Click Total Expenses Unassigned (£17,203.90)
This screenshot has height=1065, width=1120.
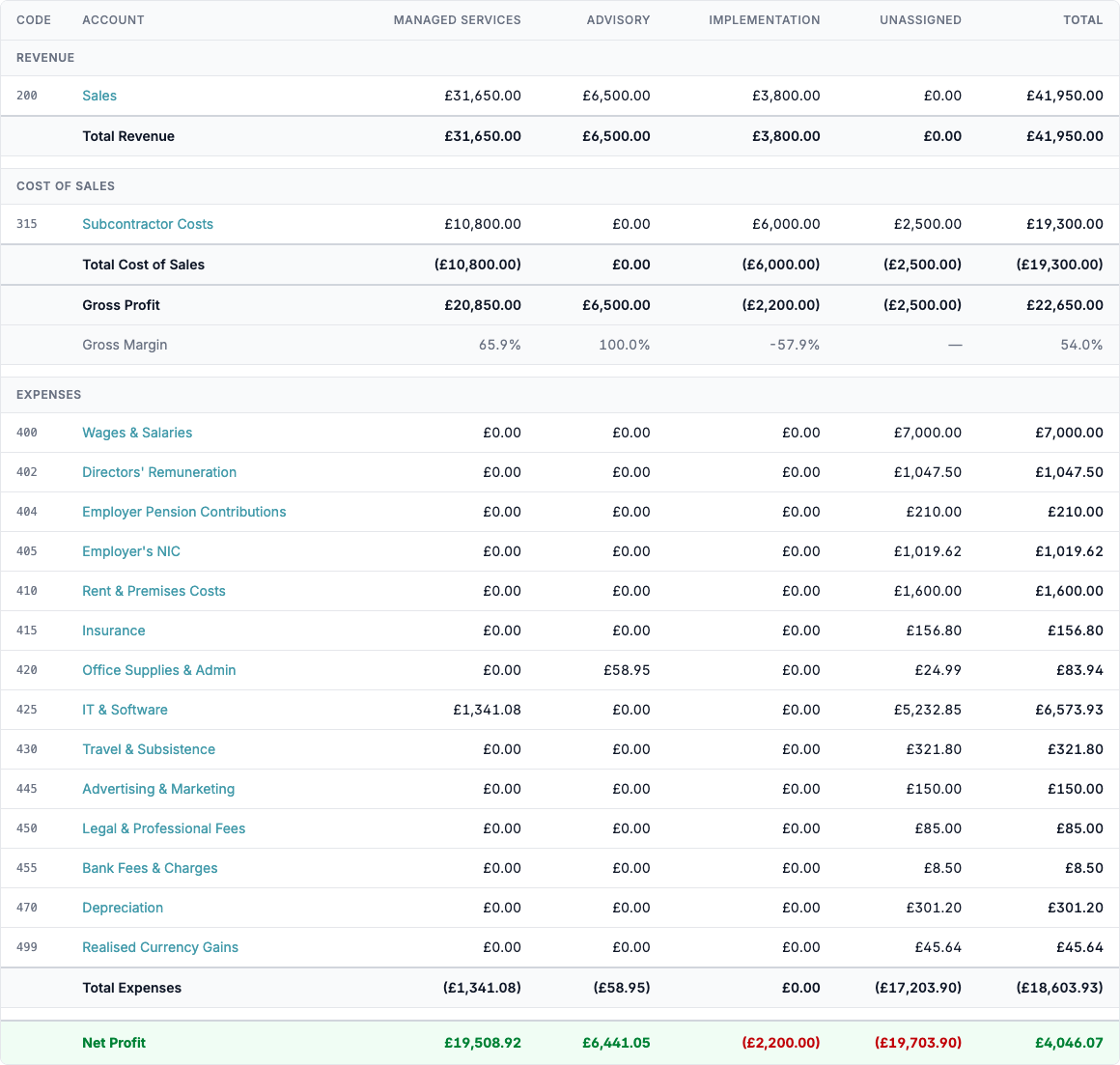pos(918,988)
